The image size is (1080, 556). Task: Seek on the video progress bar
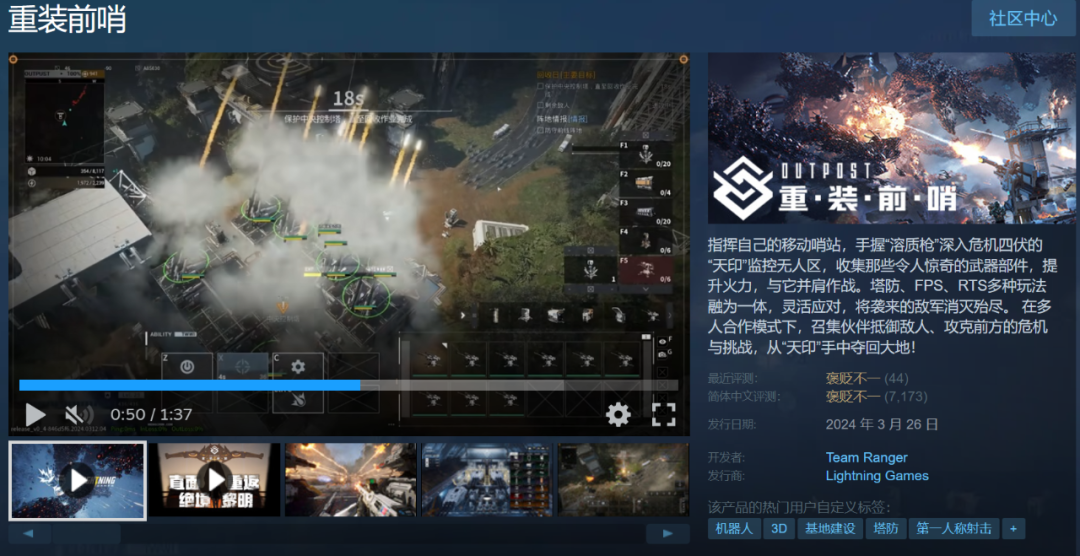pos(349,385)
